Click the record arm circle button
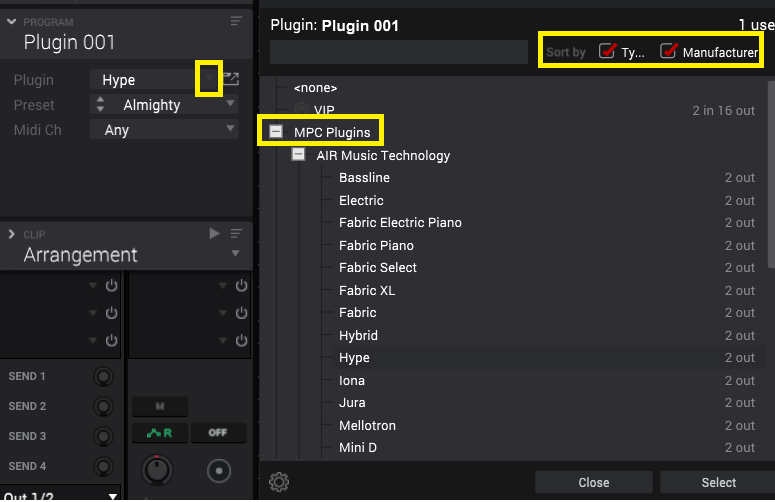Viewport: 775px width, 502px height. 219,471
